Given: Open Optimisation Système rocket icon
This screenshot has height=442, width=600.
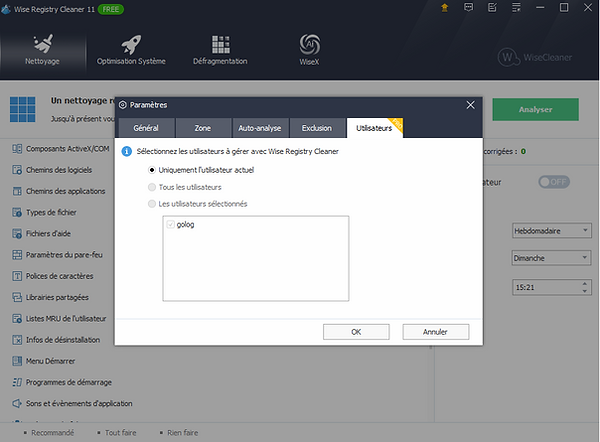Looking at the screenshot, I should [131, 44].
